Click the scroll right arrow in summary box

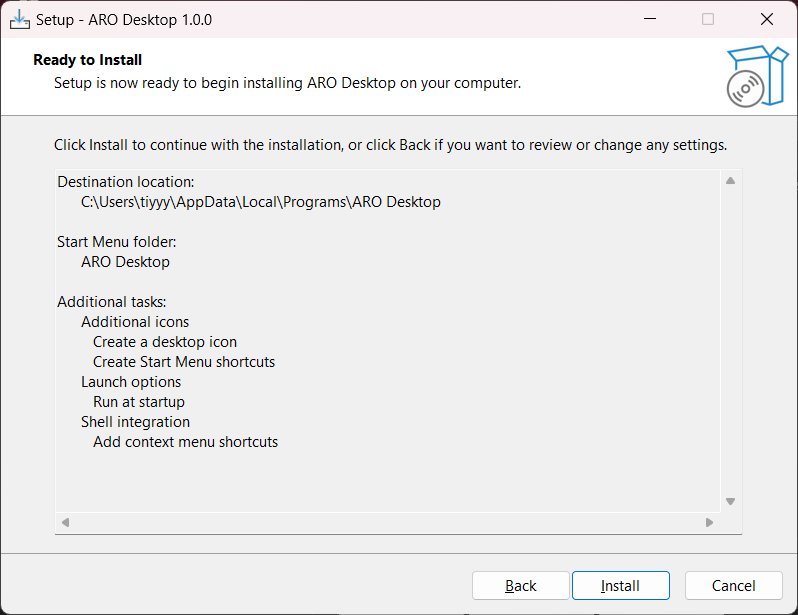(x=709, y=522)
